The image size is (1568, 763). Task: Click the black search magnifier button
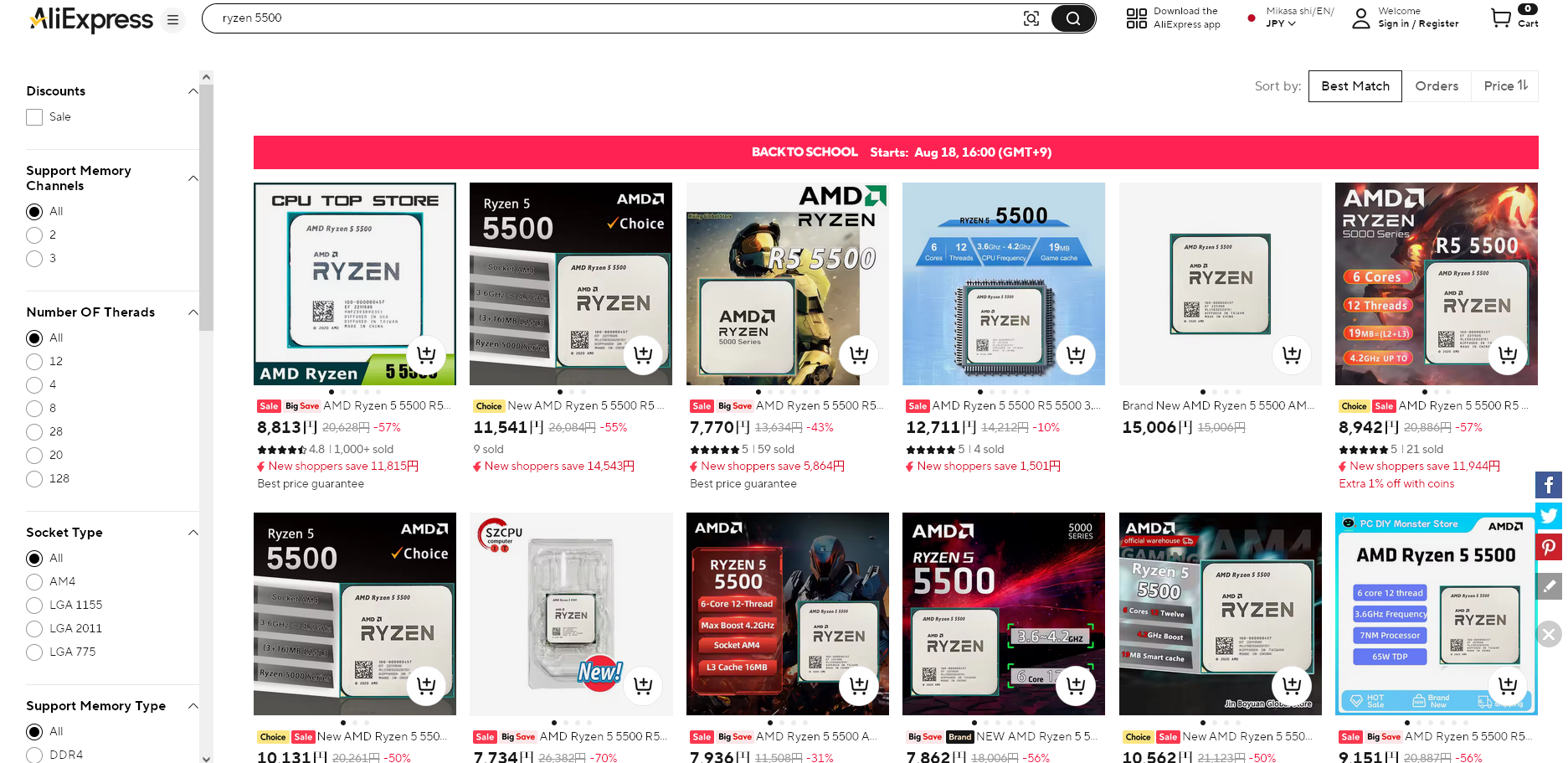1072,18
